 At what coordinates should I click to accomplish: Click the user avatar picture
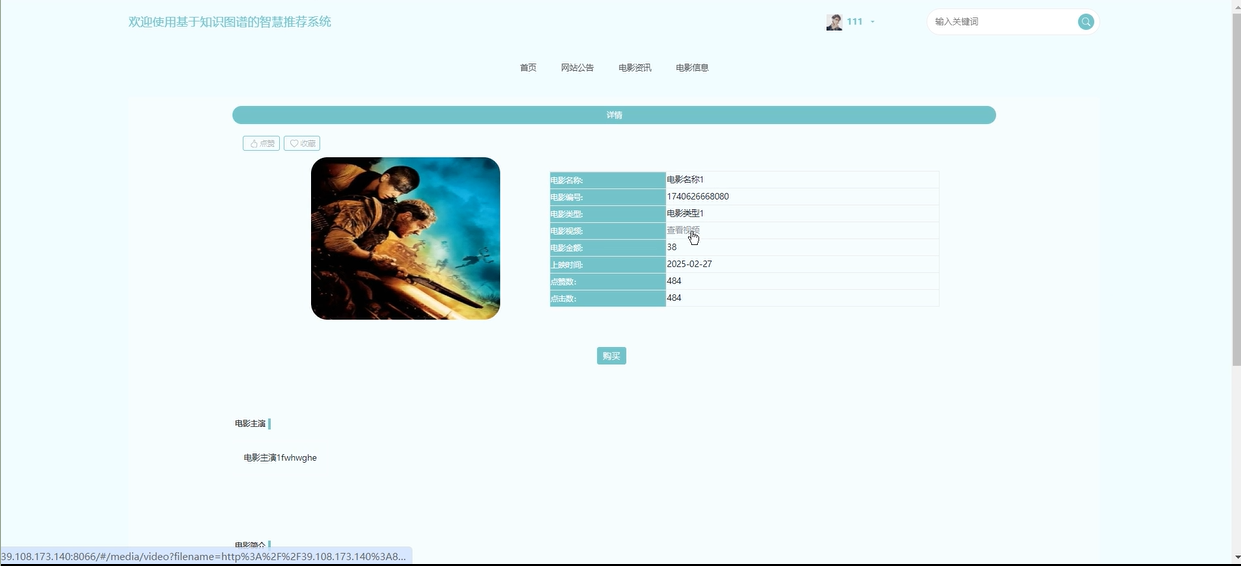[834, 22]
